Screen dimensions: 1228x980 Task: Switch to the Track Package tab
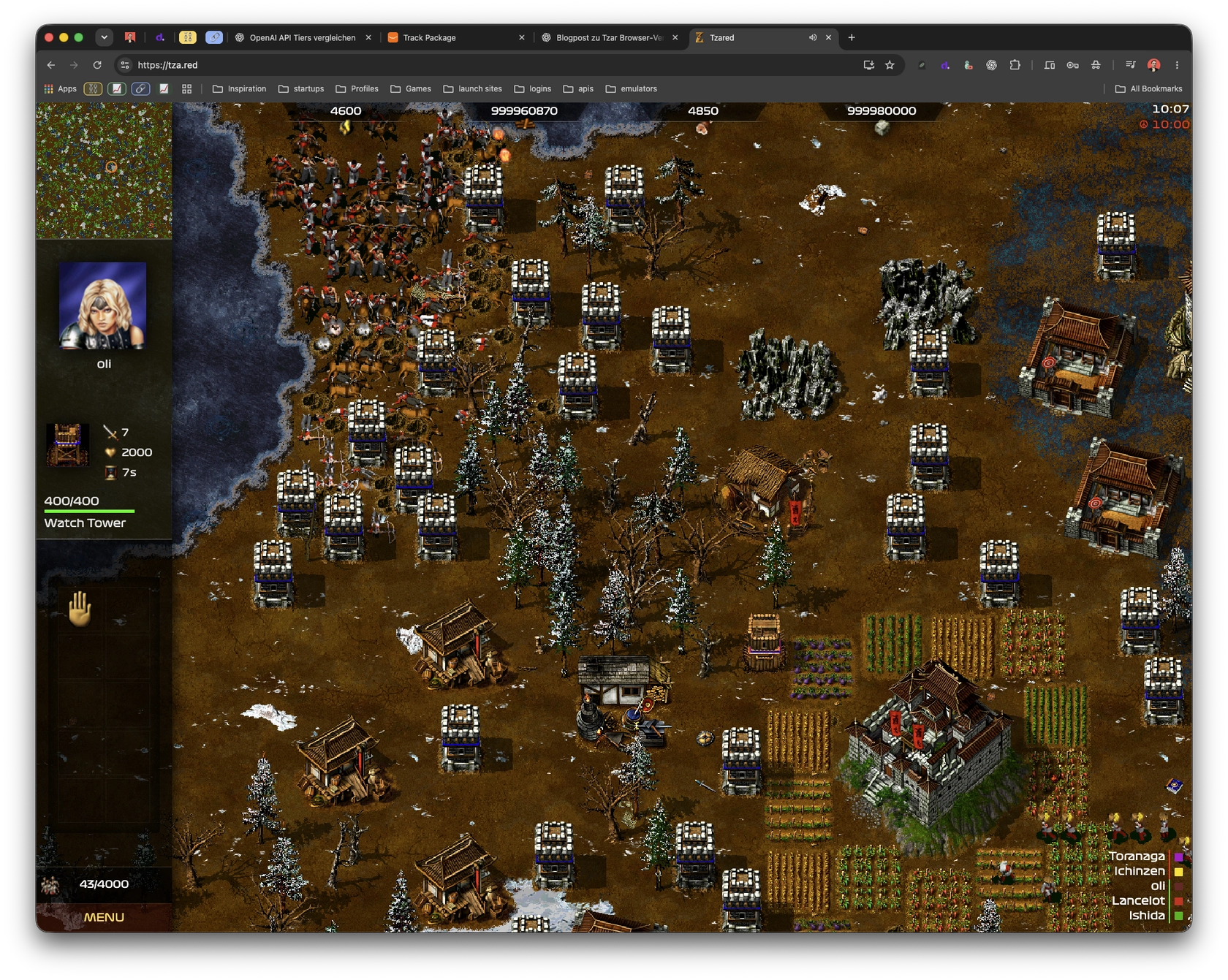[455, 37]
